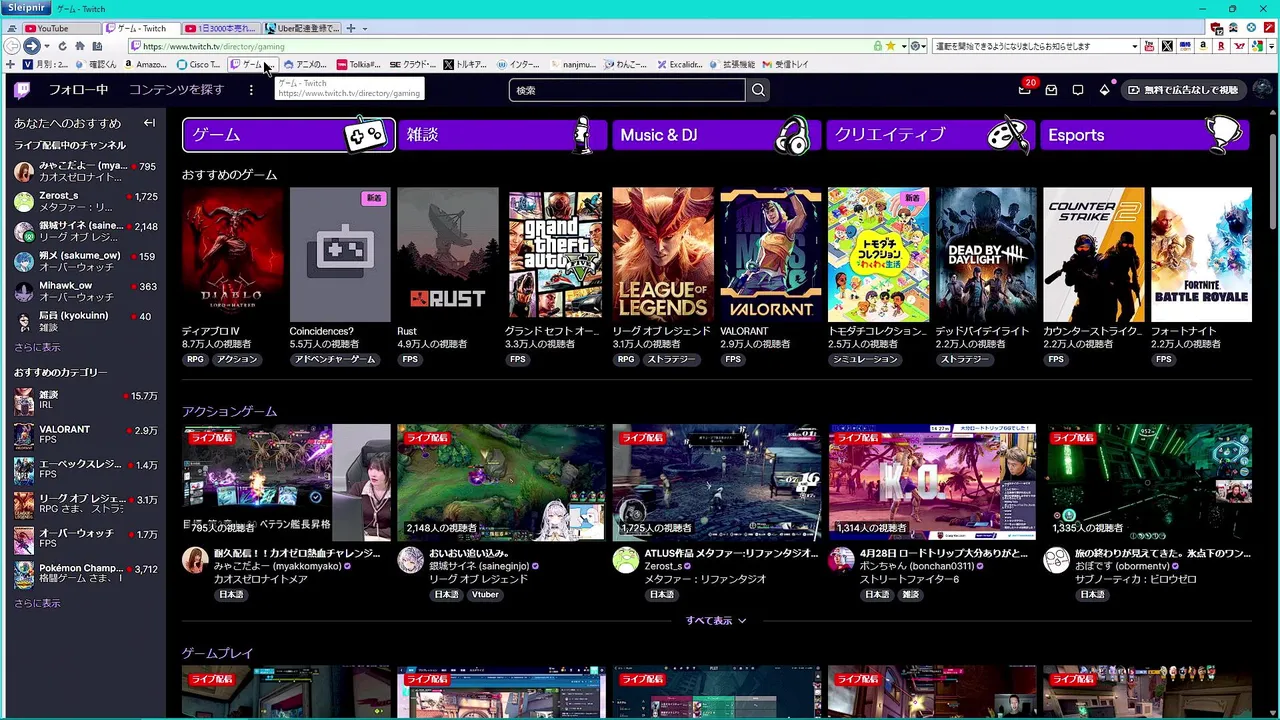The height and width of the screenshot is (720, 1280).
Task: Open the history dropdown next to forward arrow
Action: pyautogui.click(x=46, y=46)
